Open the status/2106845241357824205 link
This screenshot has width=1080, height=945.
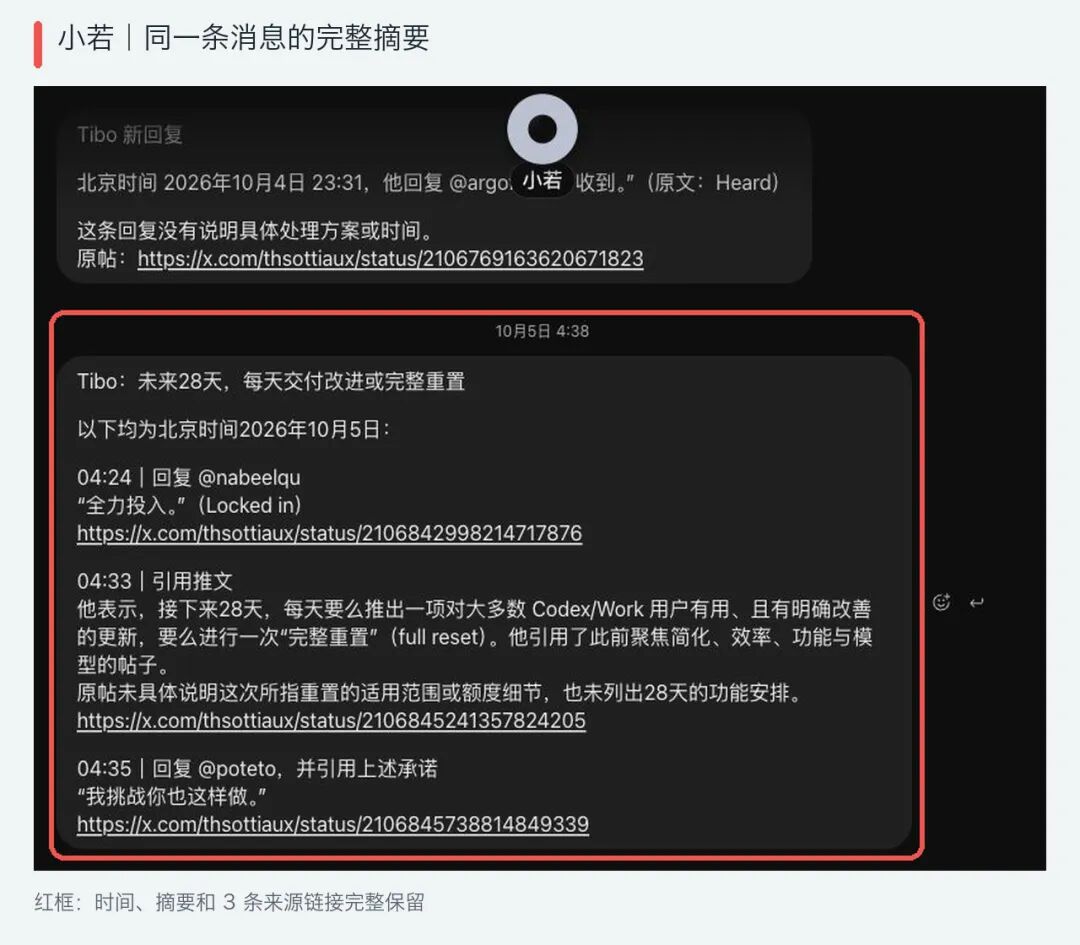point(331,720)
